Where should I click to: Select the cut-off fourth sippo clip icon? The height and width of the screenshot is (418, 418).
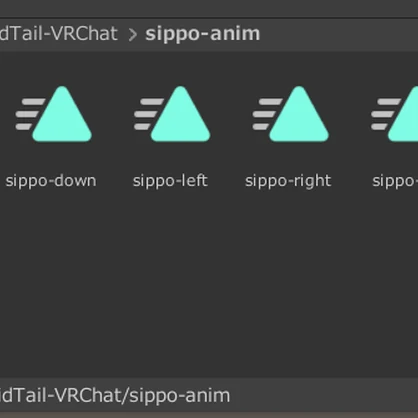pyautogui.click(x=395, y=114)
